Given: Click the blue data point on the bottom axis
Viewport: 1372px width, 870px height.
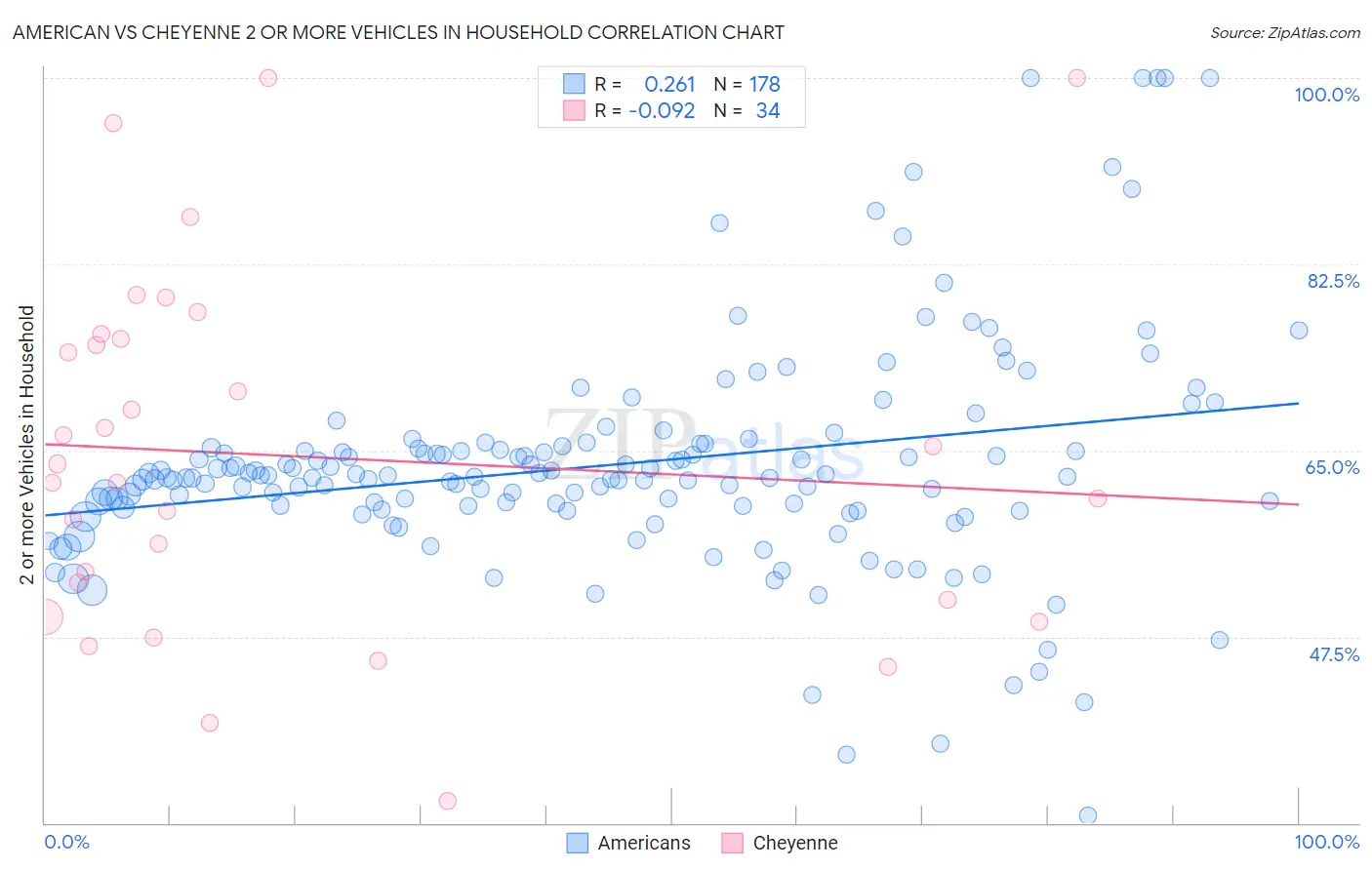Looking at the screenshot, I should (1088, 815).
